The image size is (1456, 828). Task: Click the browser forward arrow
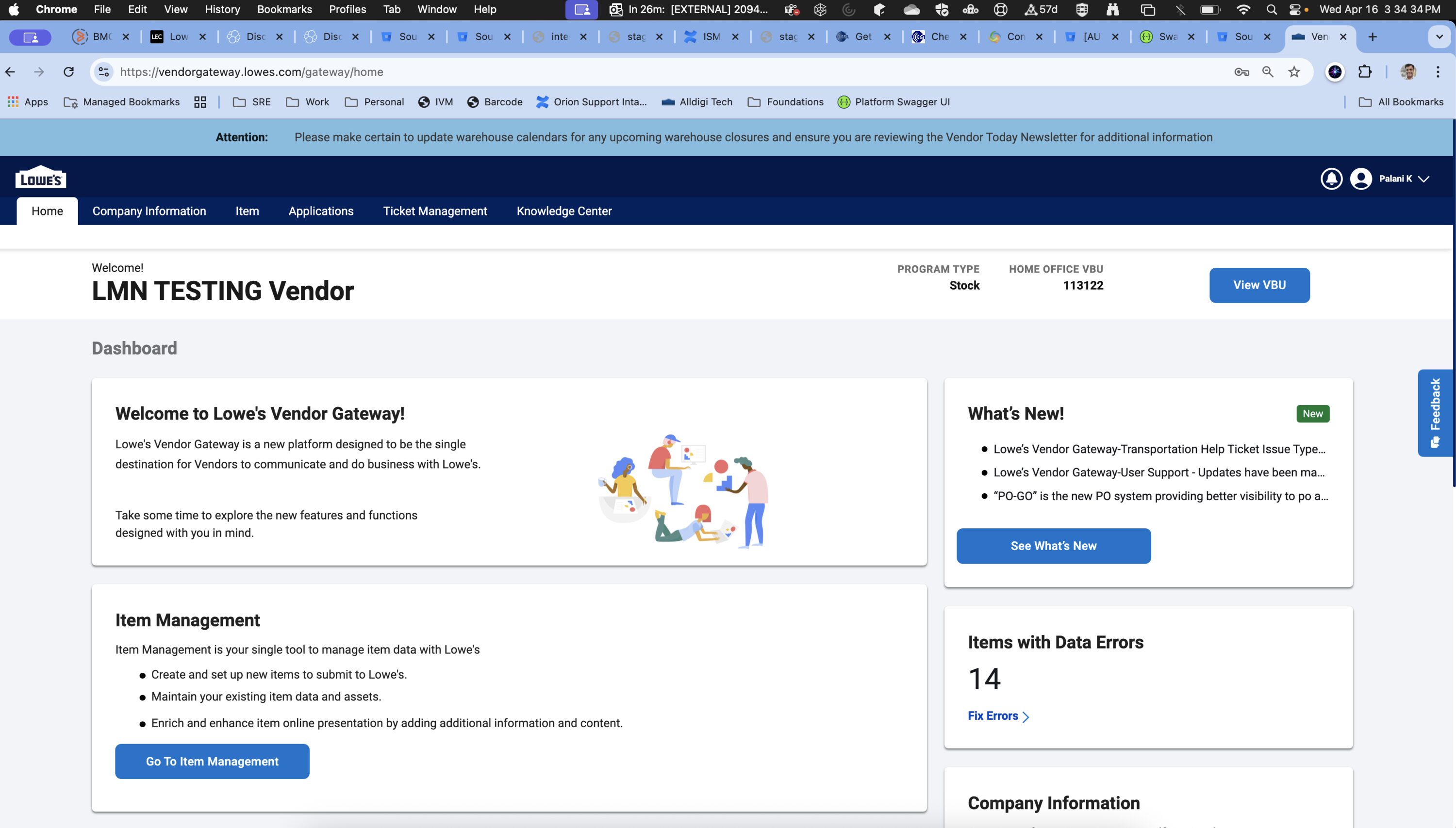point(39,72)
